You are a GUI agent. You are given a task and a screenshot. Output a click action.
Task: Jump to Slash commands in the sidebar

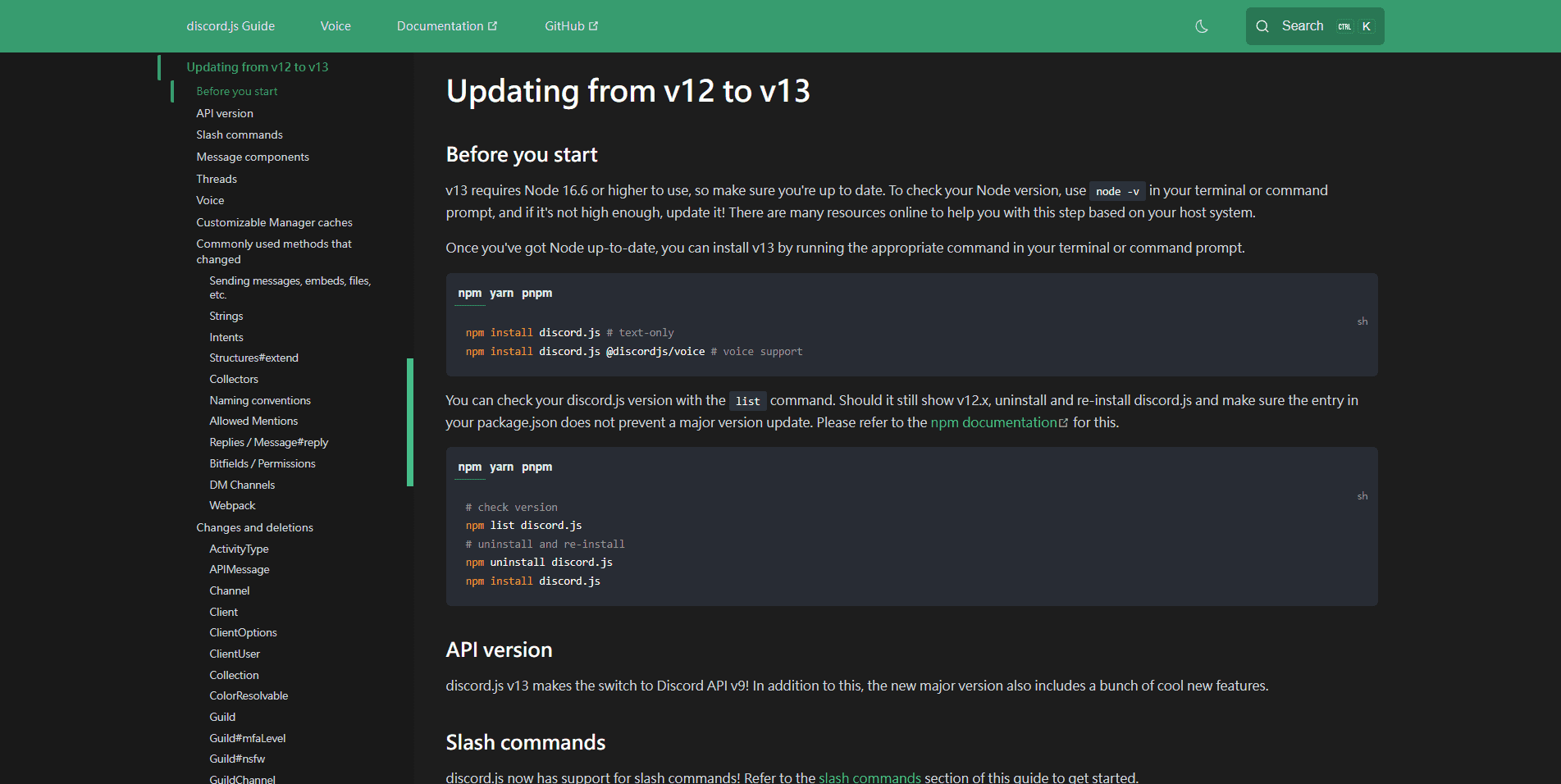click(240, 134)
